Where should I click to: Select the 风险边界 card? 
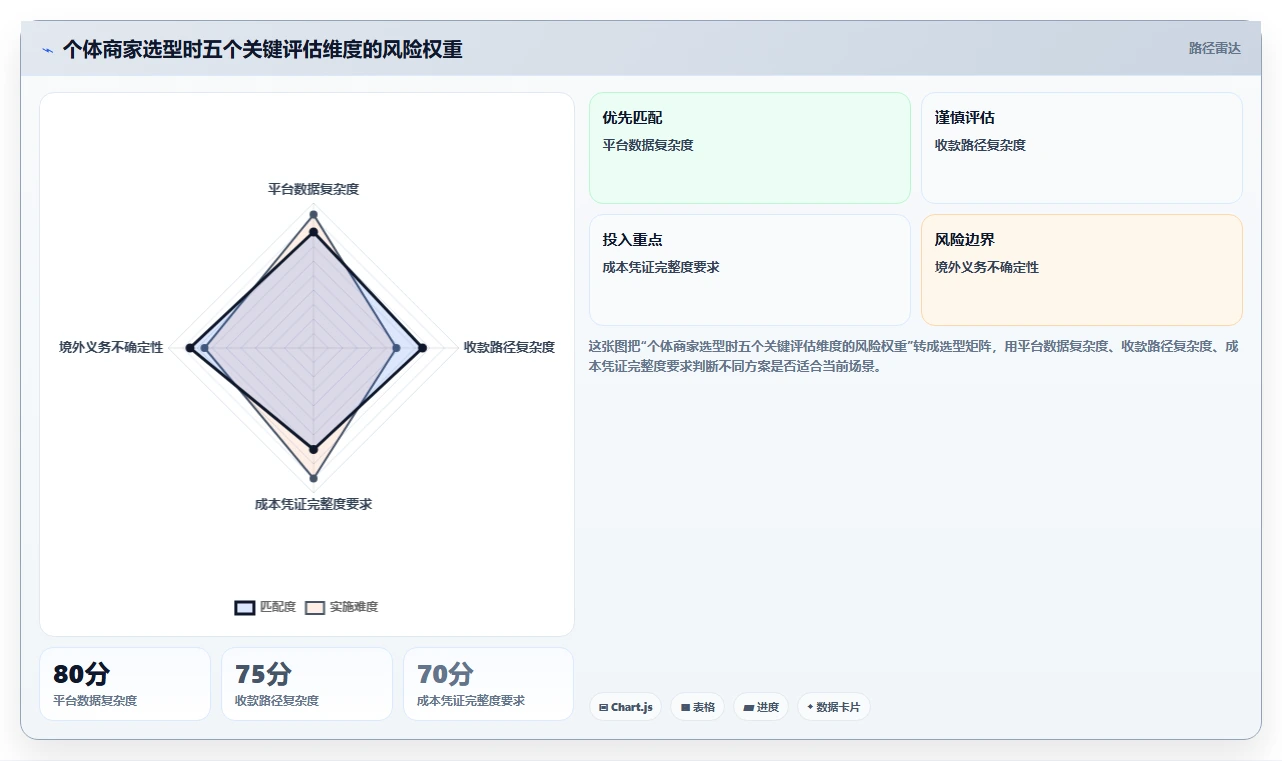pyautogui.click(x=1082, y=270)
